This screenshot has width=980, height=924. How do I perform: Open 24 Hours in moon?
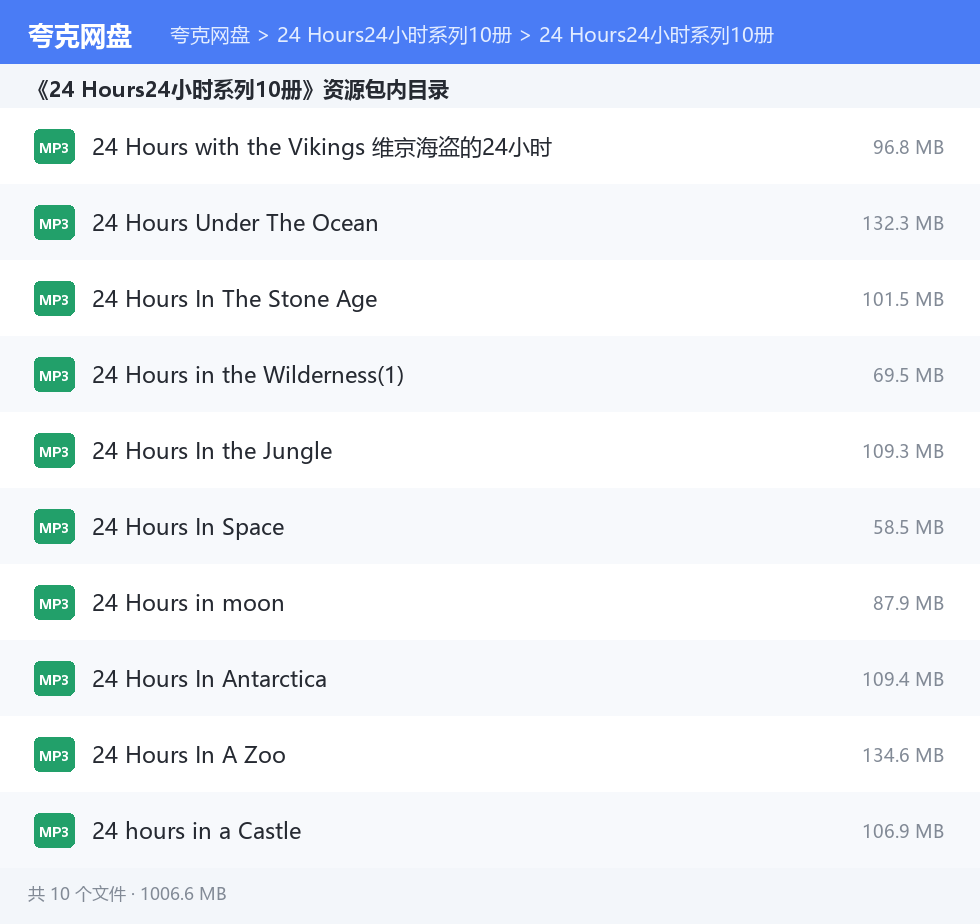188,603
